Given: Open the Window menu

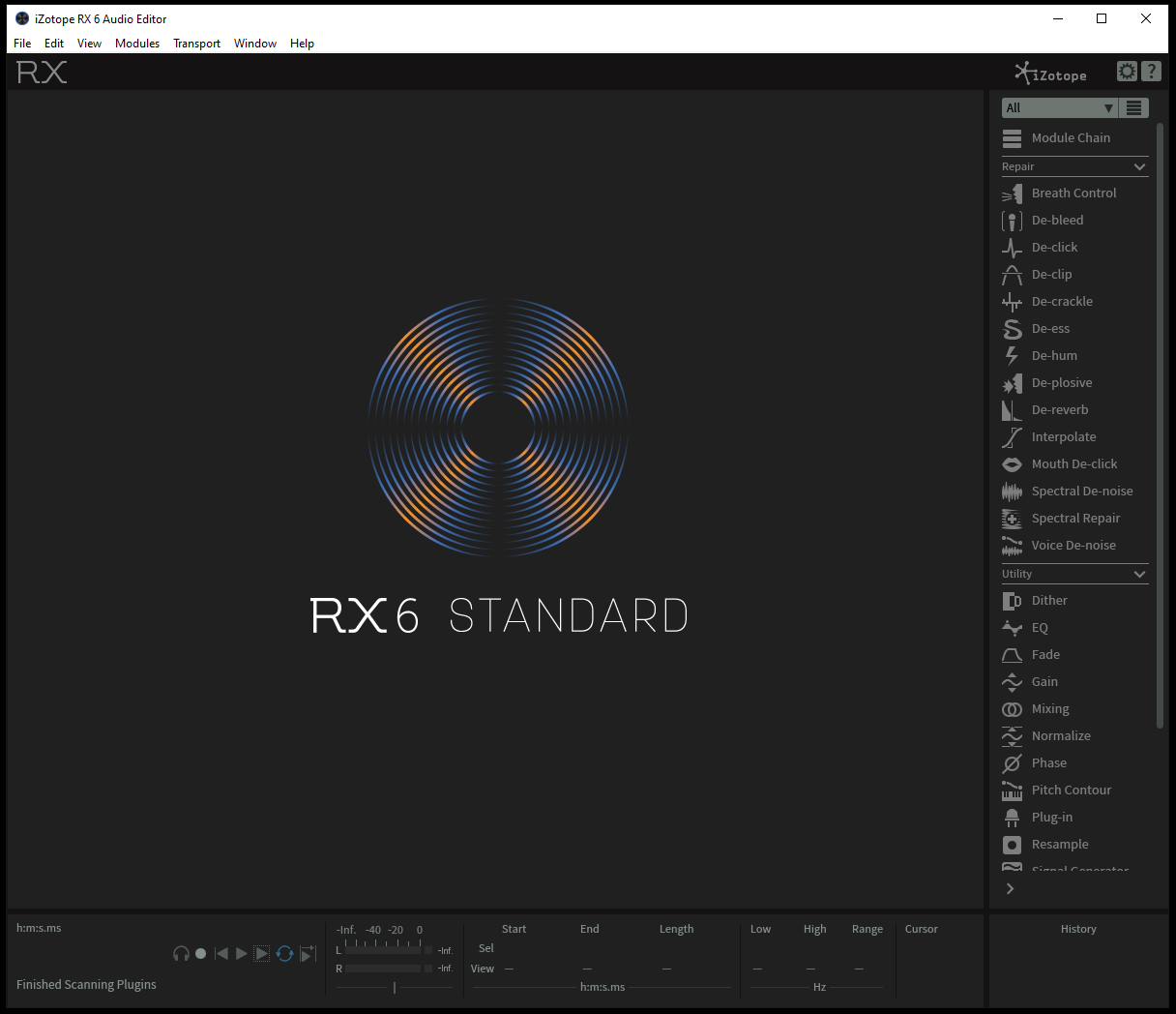Looking at the screenshot, I should [x=255, y=44].
